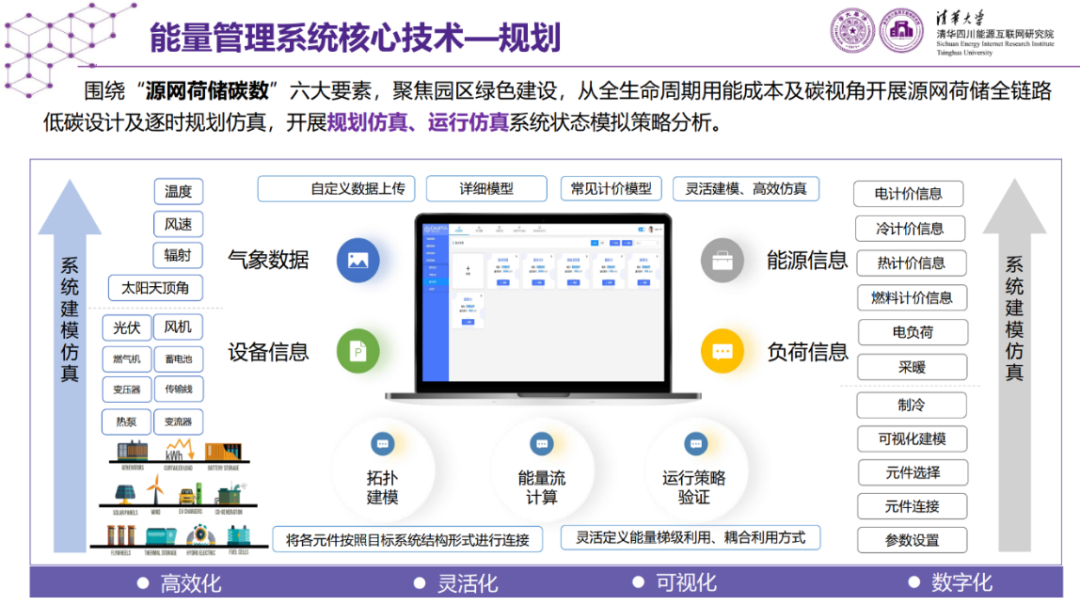Image resolution: width=1080 pixels, height=605 pixels.
Task: Open 常见计价模型
Action: point(609,188)
